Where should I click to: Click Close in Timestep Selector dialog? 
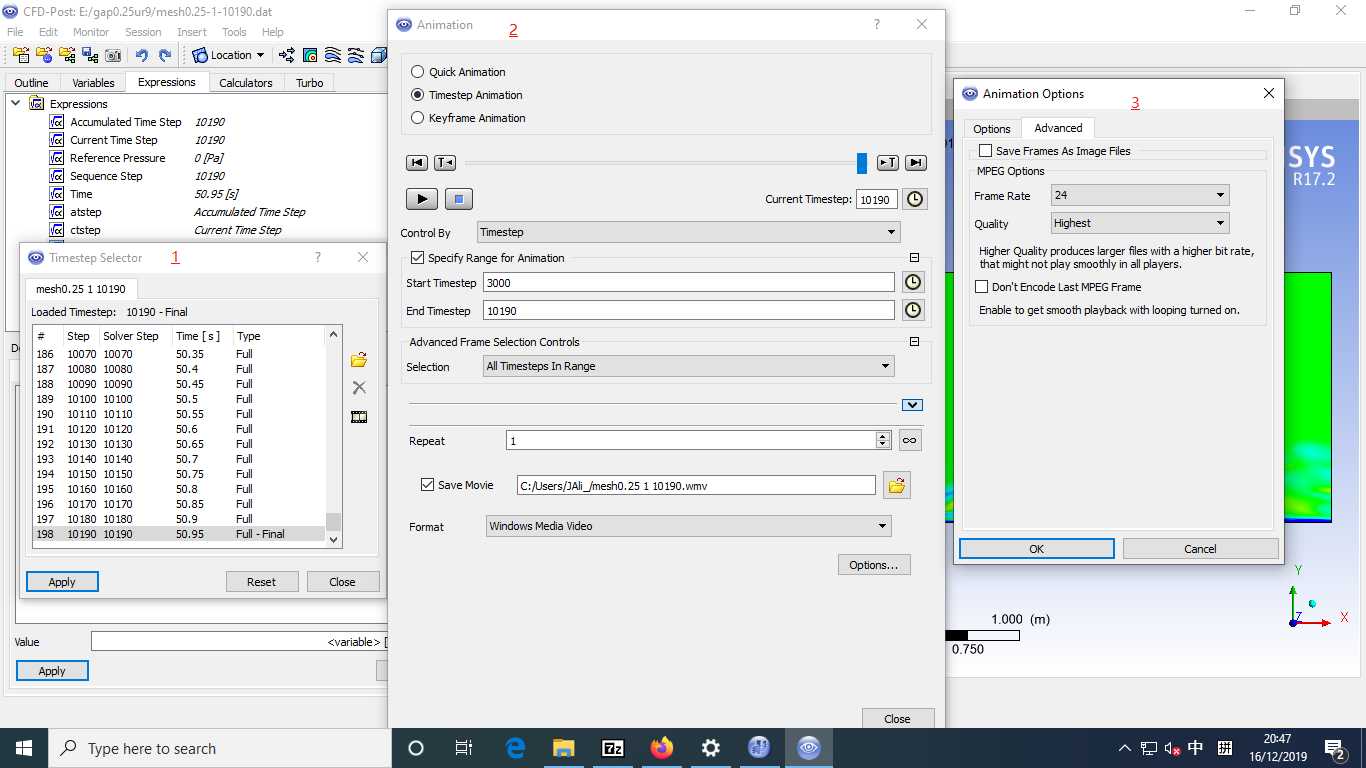342,582
